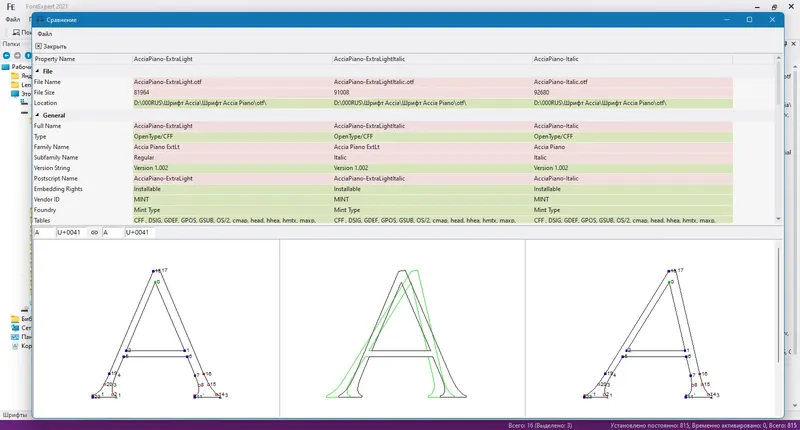Viewport: 800px width, 430px height.
Task: Select the Это computer icon in the tree
Action: pyautogui.click(x=15, y=94)
